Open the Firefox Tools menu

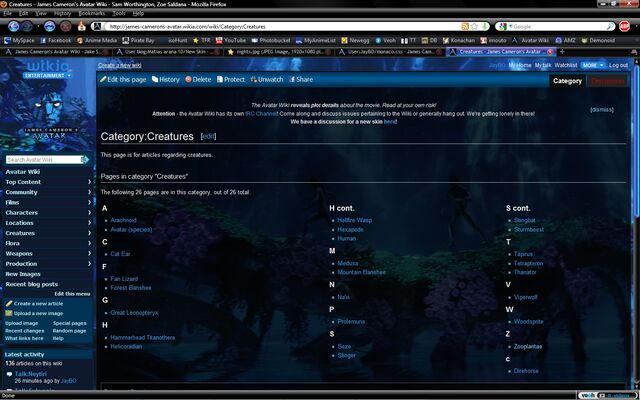pos(119,13)
